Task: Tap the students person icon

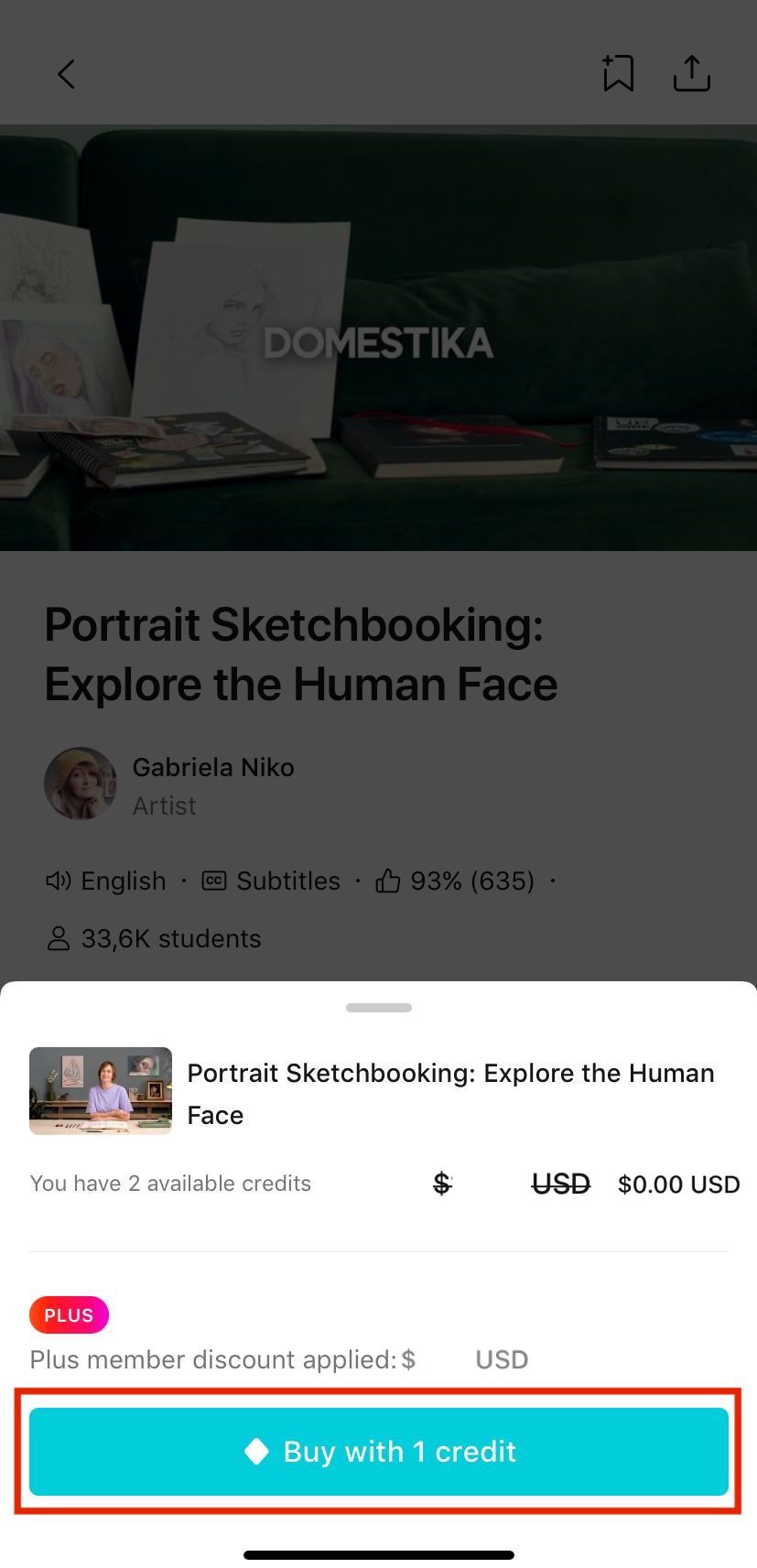Action: click(x=58, y=938)
